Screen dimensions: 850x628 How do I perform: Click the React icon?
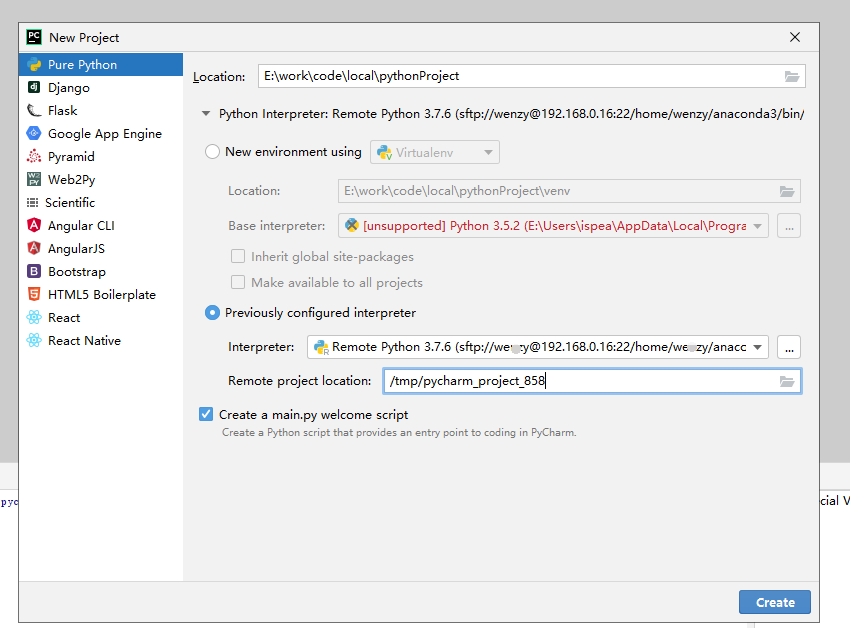pos(34,317)
